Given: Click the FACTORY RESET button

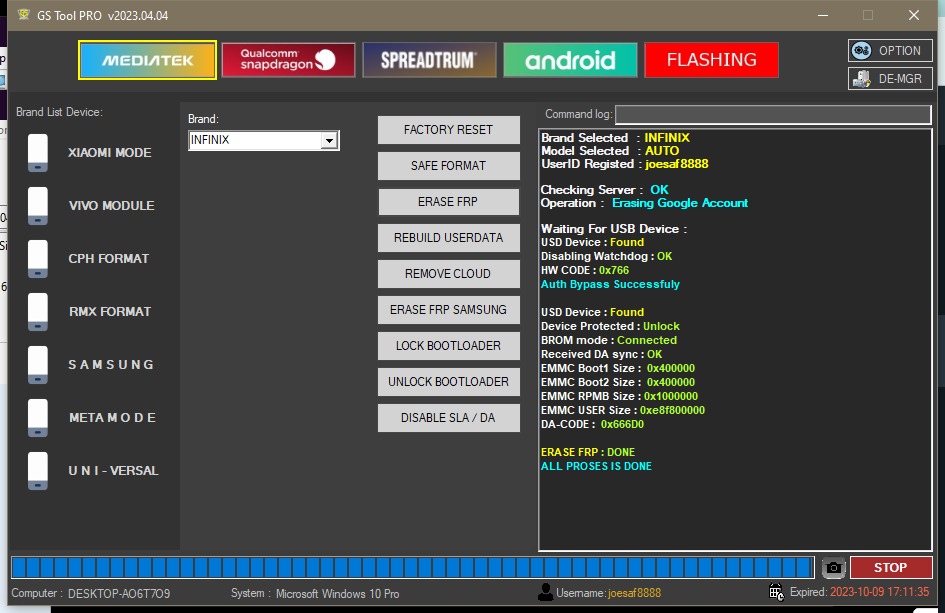Looking at the screenshot, I should point(448,130).
